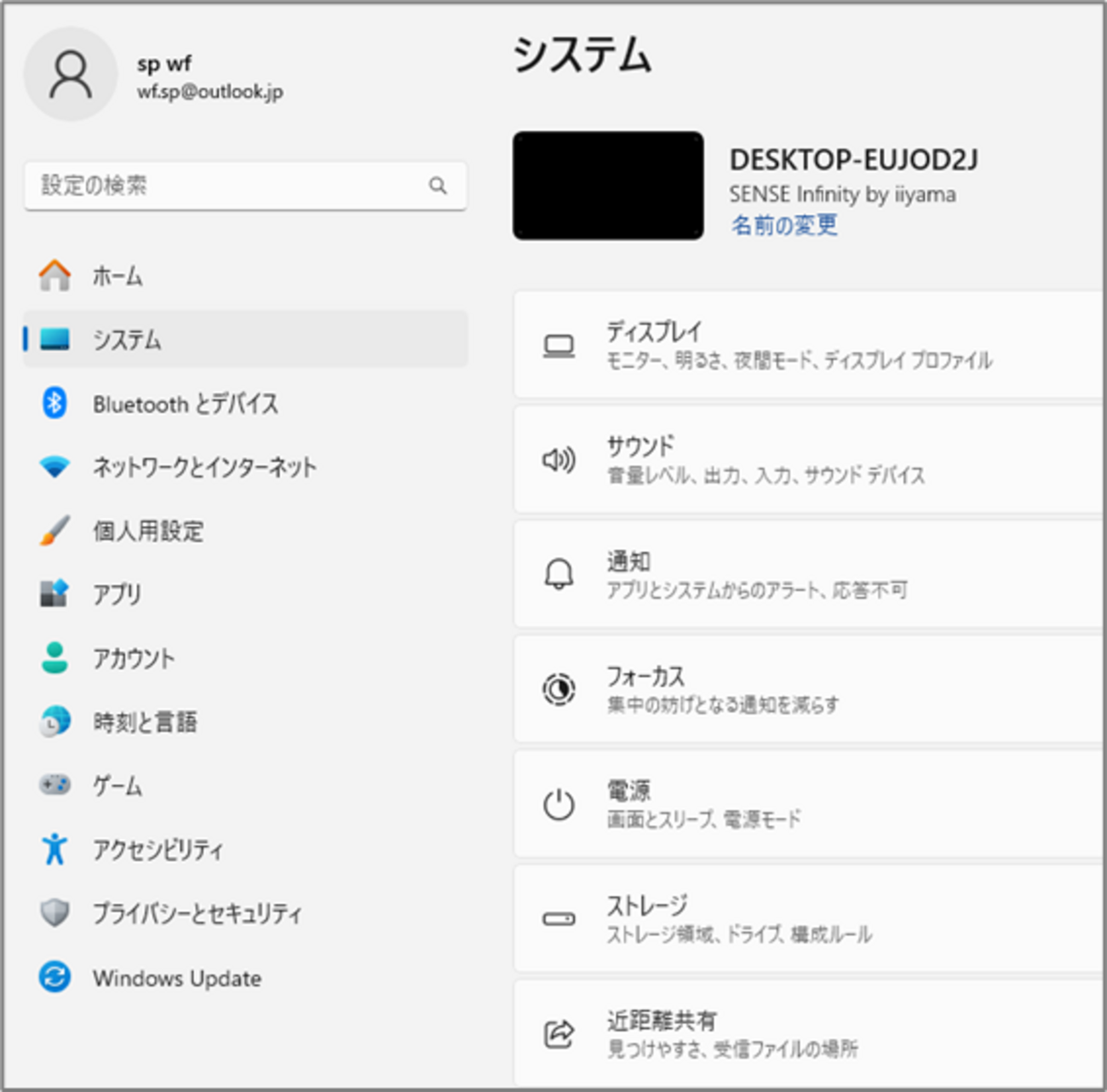Click the 近距離共有 sharing icon

tap(558, 1033)
